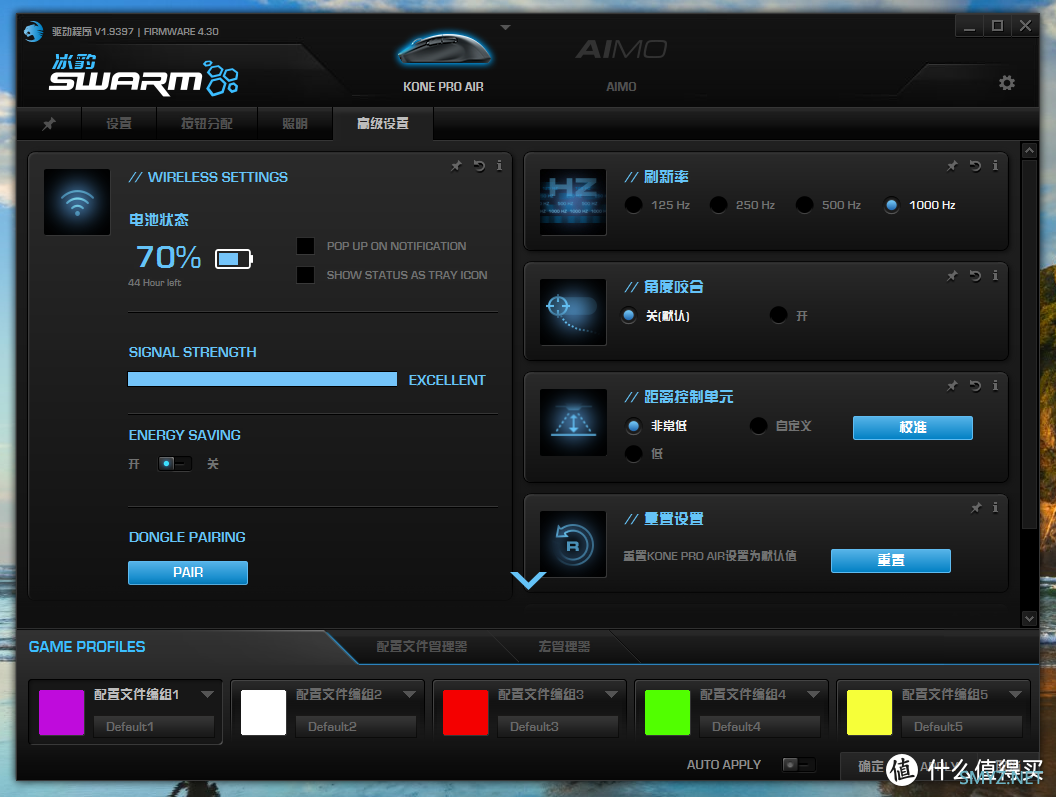Pin the 重置设置 panel
Image resolution: width=1056 pixels, height=797 pixels.
click(x=976, y=507)
